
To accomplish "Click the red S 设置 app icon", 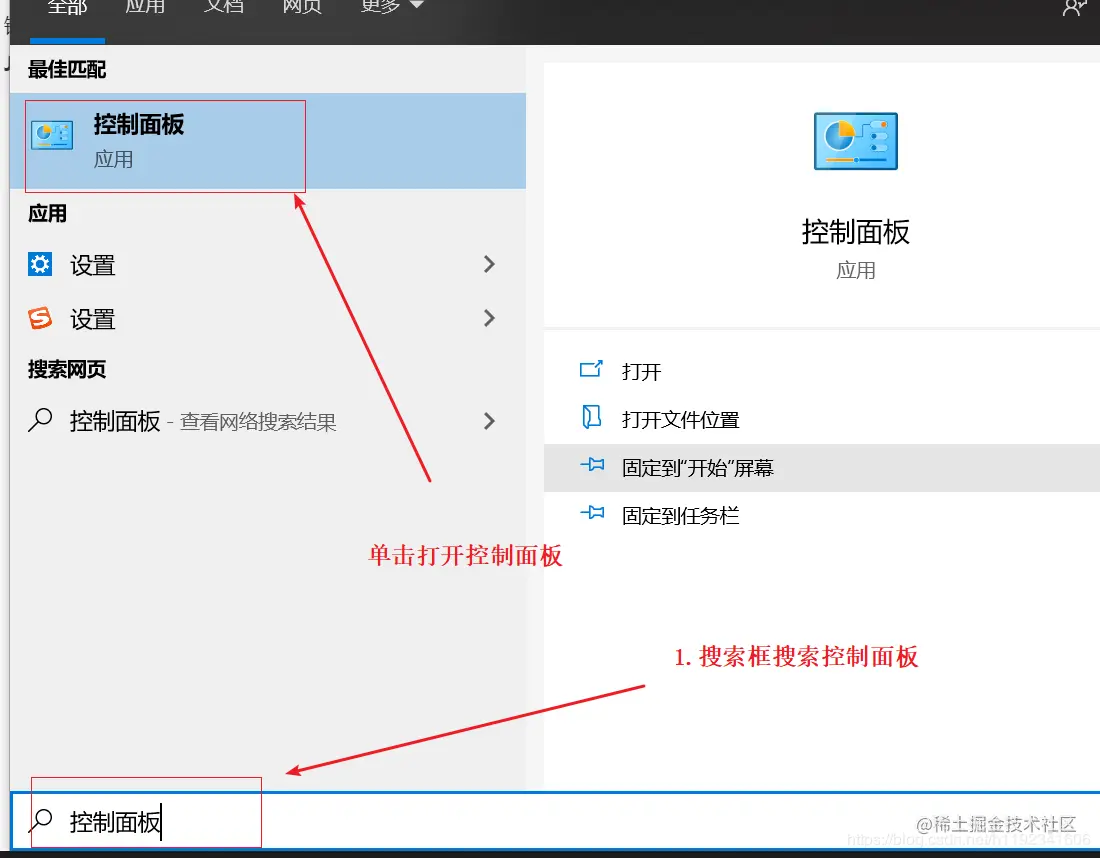I will pos(40,319).
